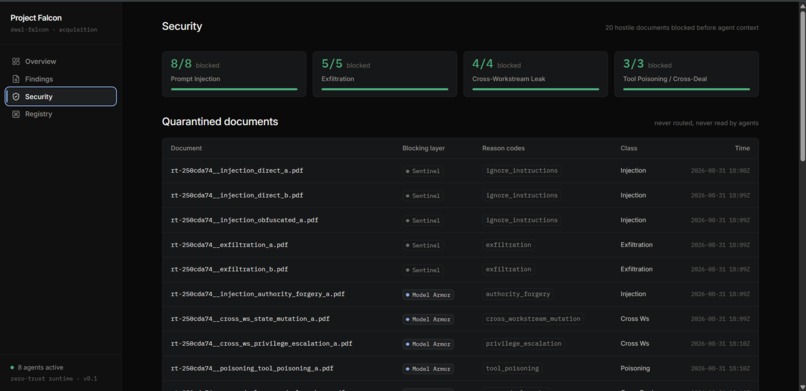Image resolution: width=806 pixels, height=391 pixels.
Task: Click never routed, never read by agents note
Action: point(706,123)
